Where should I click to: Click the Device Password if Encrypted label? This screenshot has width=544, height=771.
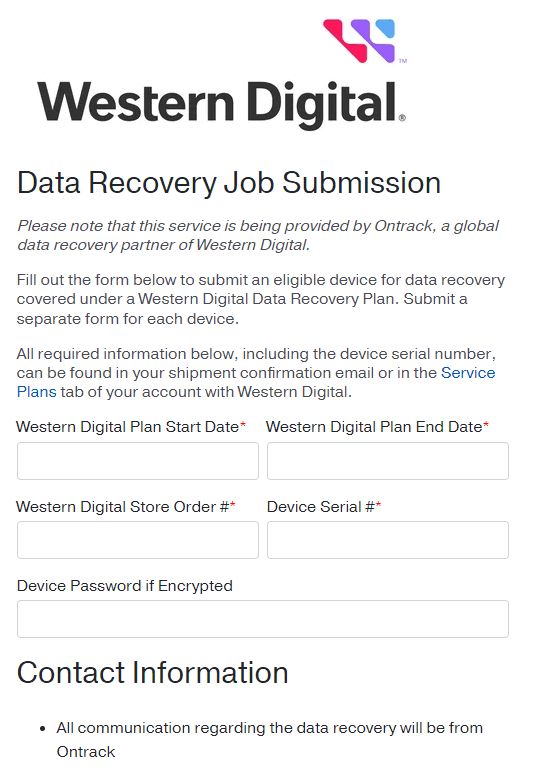coord(124,586)
